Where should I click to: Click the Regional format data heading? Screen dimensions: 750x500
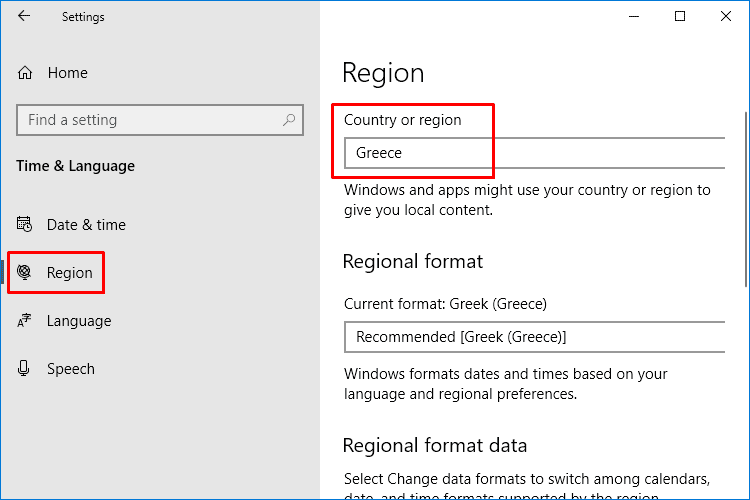pos(435,445)
